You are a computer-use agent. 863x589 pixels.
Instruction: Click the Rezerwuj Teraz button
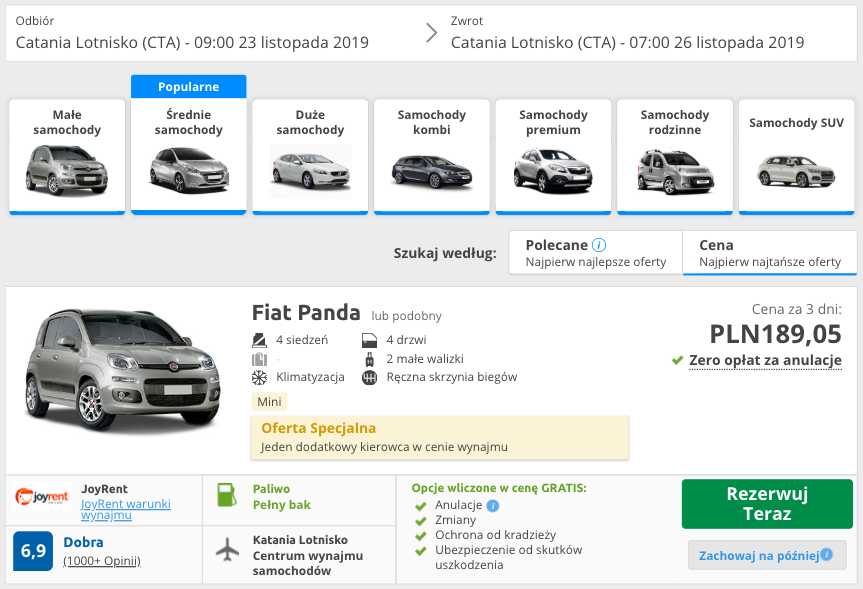click(x=767, y=504)
